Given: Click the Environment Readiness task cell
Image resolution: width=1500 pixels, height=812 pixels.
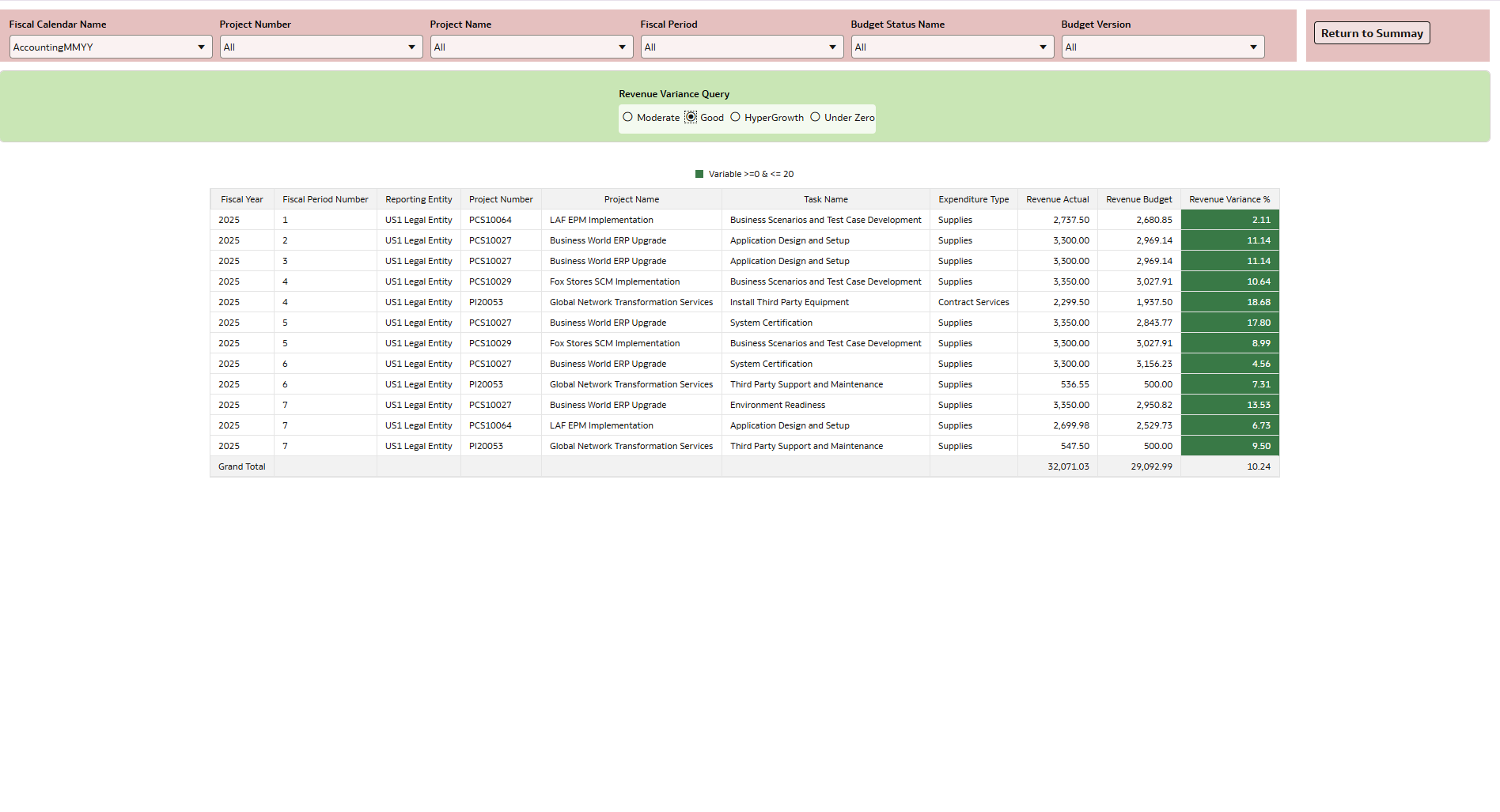Looking at the screenshot, I should tap(826, 405).
